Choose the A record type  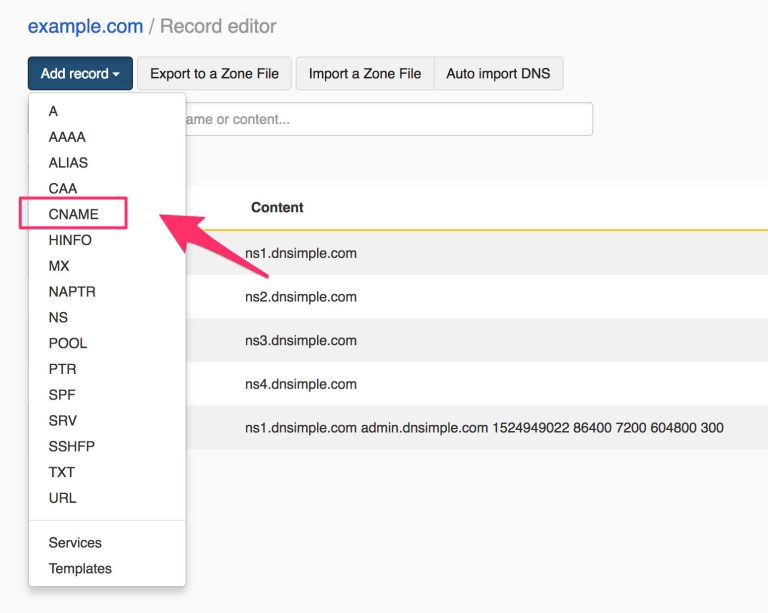click(x=54, y=111)
